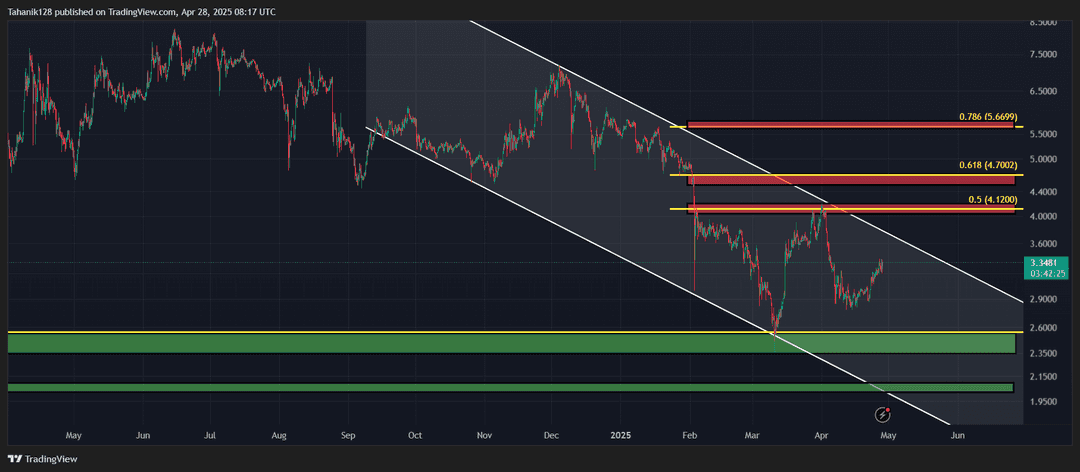Screen dimensions: 1080x472
Task: Click the lightning bolt event icon near May
Action: click(x=882, y=415)
